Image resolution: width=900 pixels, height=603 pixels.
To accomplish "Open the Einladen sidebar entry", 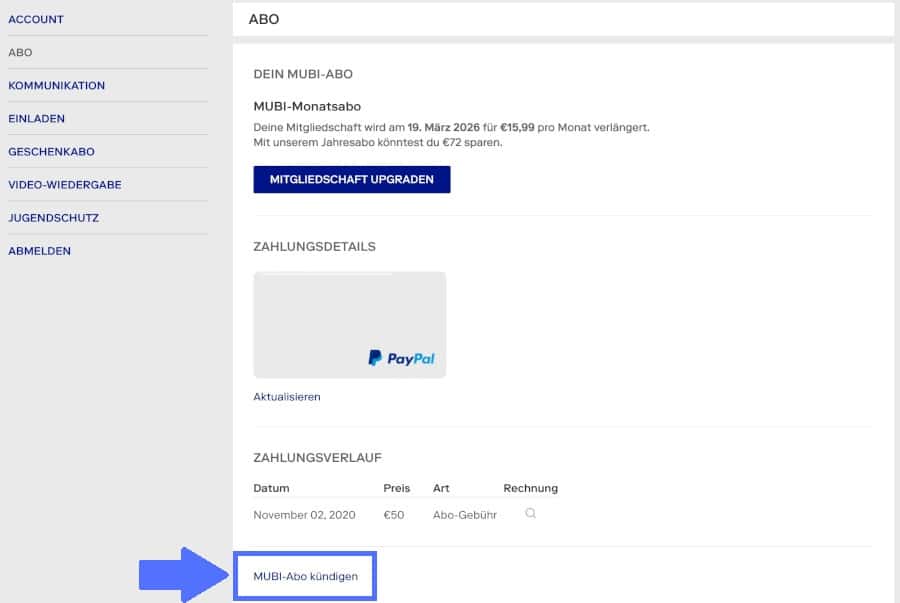I will 36,118.
